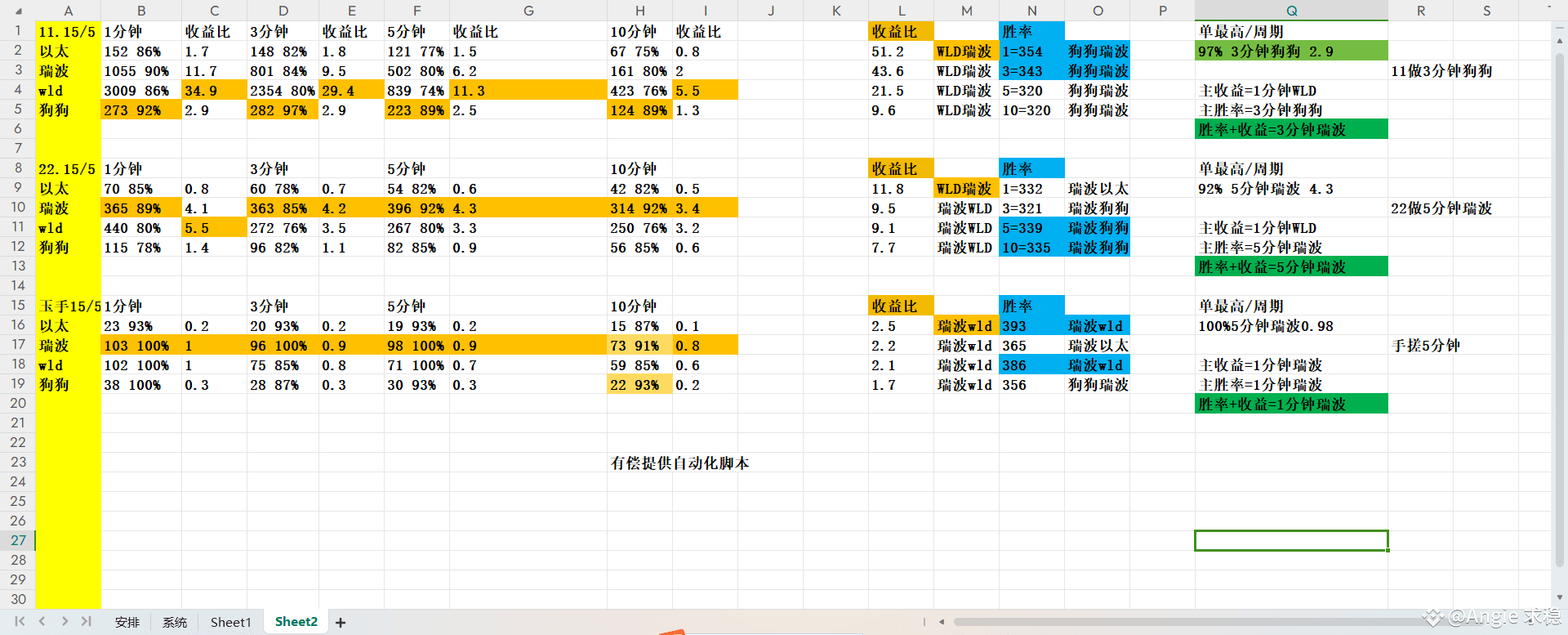The width and height of the screenshot is (1568, 635).
Task: Click green cell 胜率+收益=1分钟瑞波
Action: point(1291,404)
